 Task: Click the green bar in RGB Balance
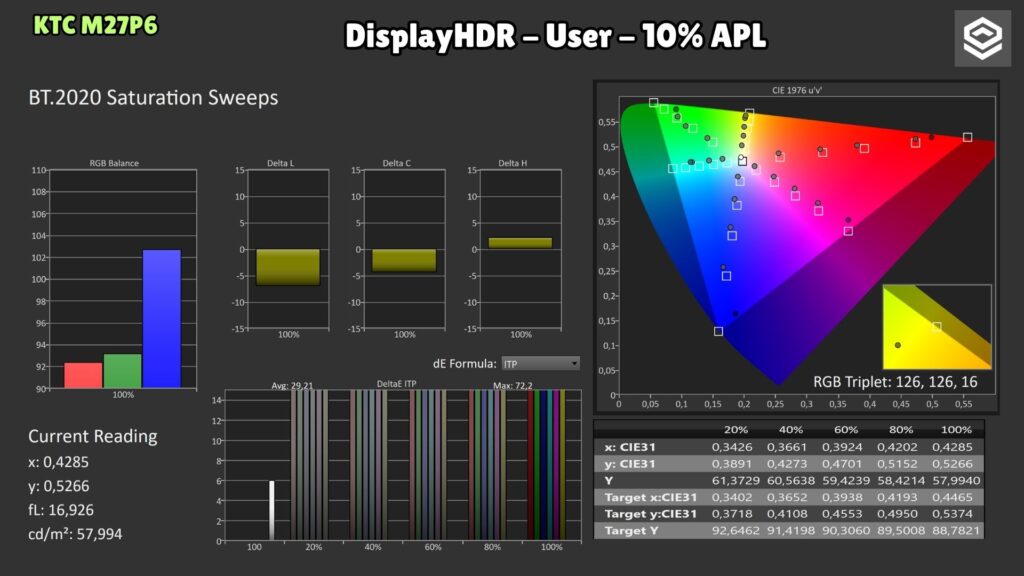123,371
